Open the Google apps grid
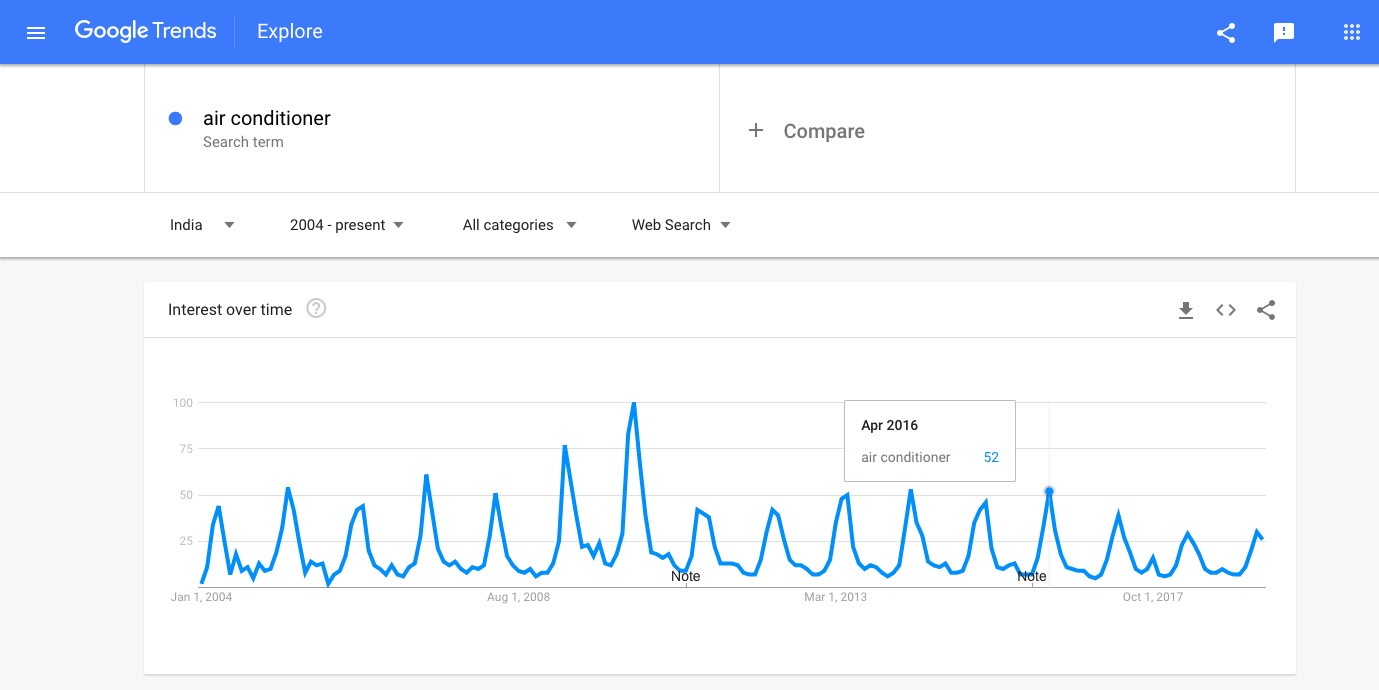Viewport: 1379px width, 690px height. pos(1352,32)
